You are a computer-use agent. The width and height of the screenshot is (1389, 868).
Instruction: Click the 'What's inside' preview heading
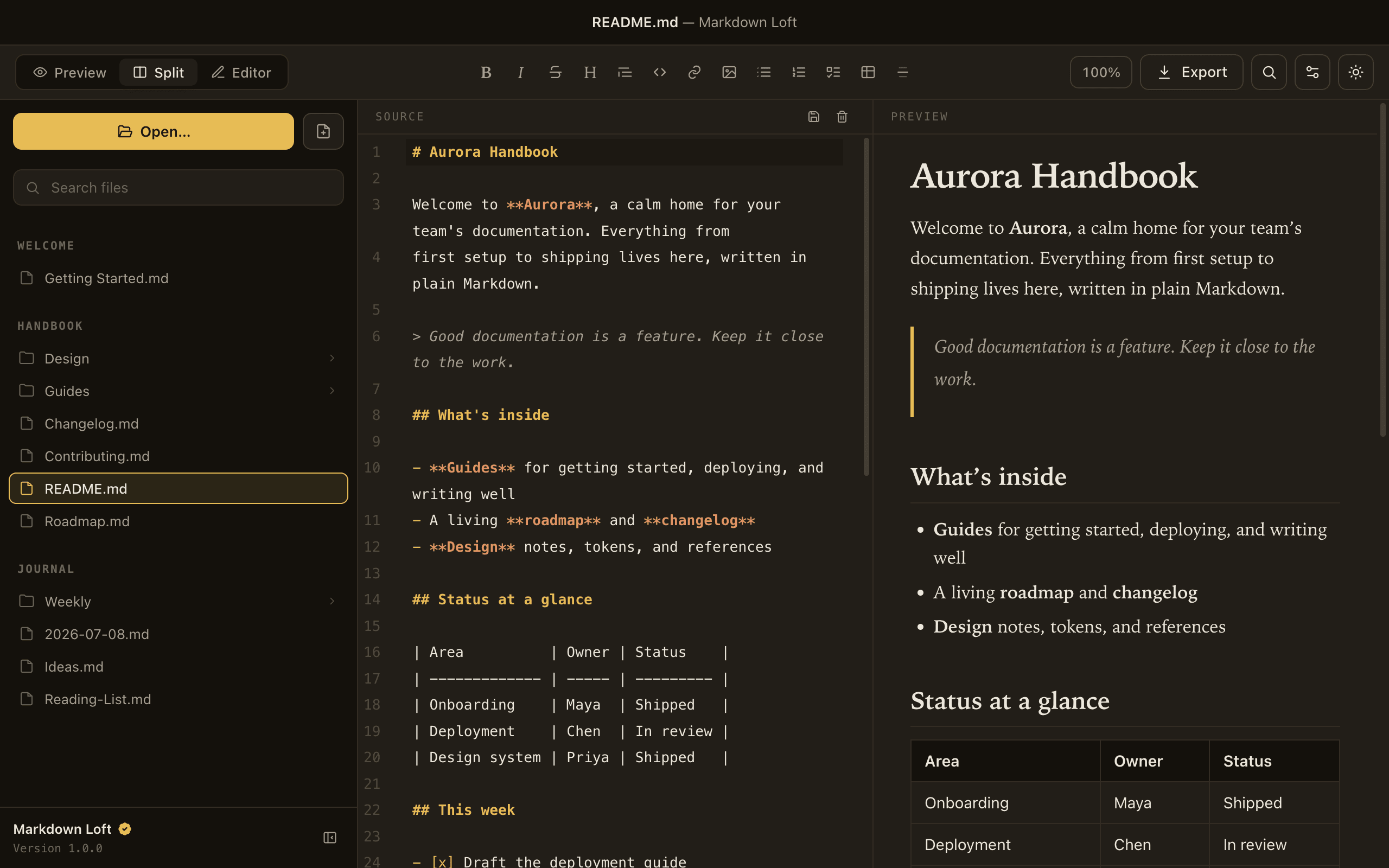989,476
